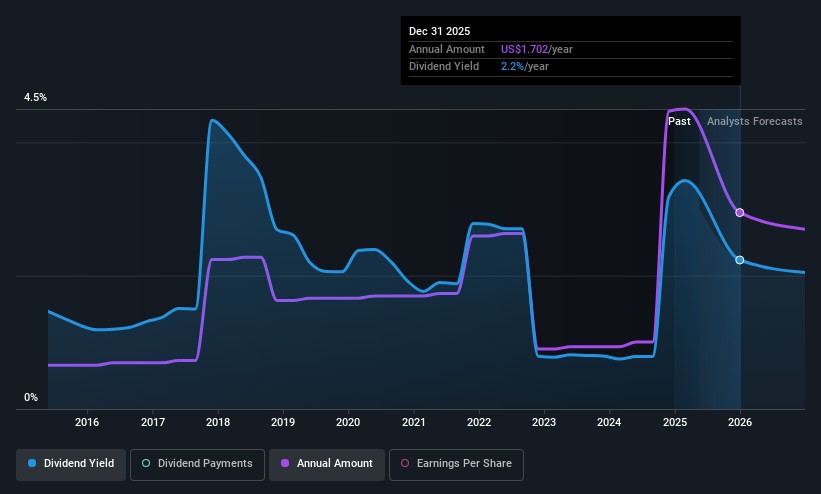The height and width of the screenshot is (494, 821).
Task: Click the 4.5% y-axis label
Action: 35,97
